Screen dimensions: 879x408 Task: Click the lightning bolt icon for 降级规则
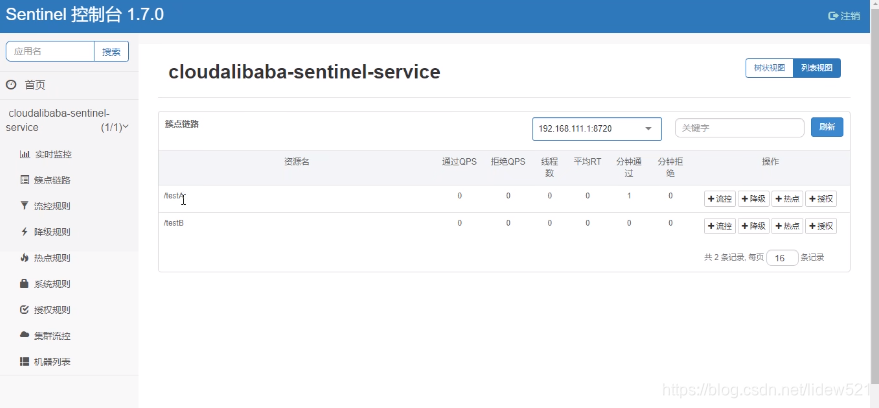(x=24, y=231)
